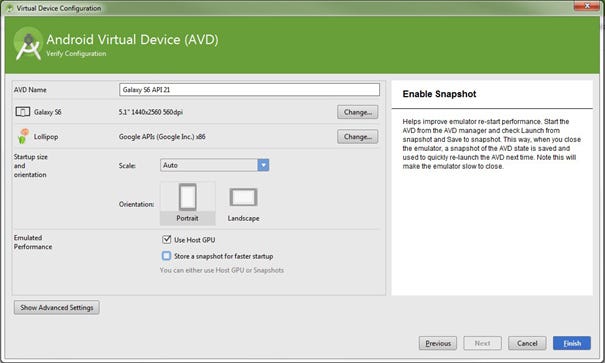Uncheck the Use Host GPU checkbox

coord(167,240)
